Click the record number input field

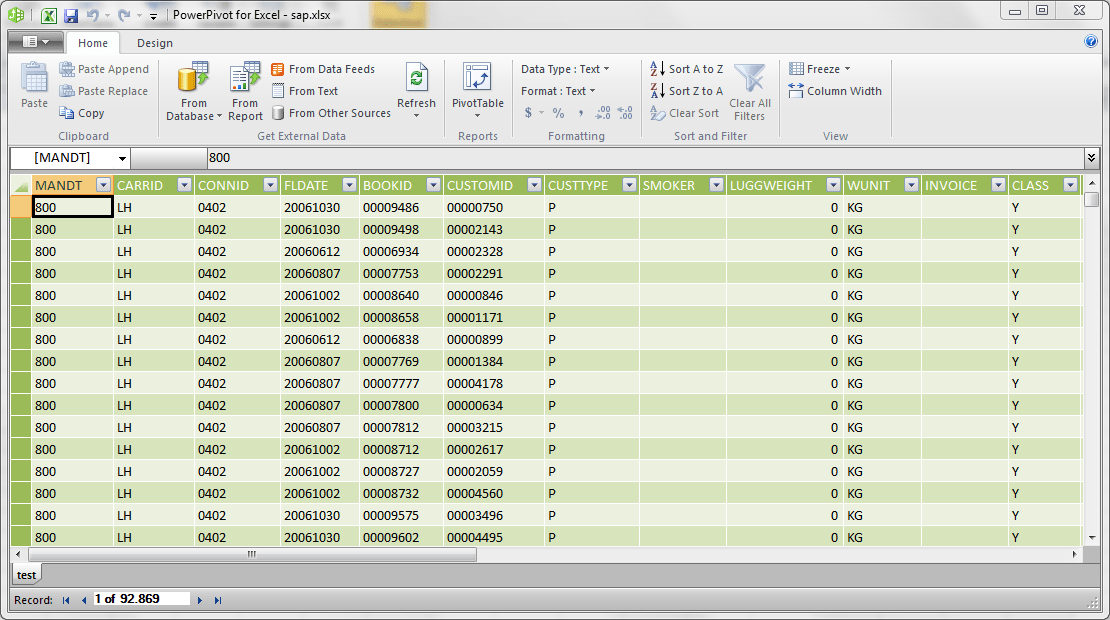click(142, 599)
